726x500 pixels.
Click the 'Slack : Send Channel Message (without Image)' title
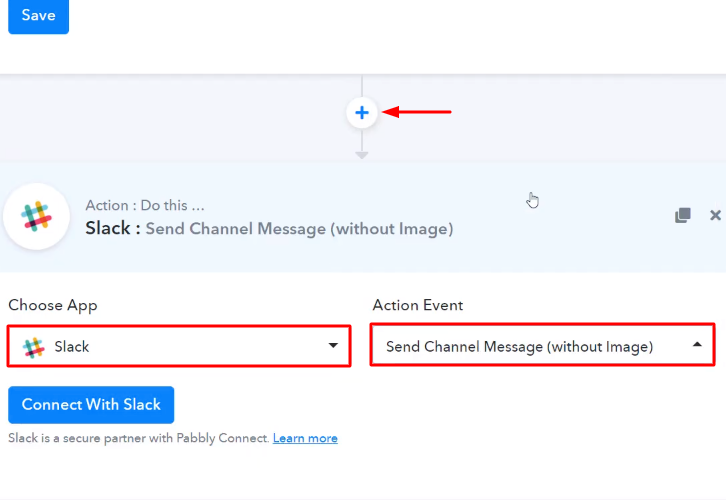click(x=269, y=229)
